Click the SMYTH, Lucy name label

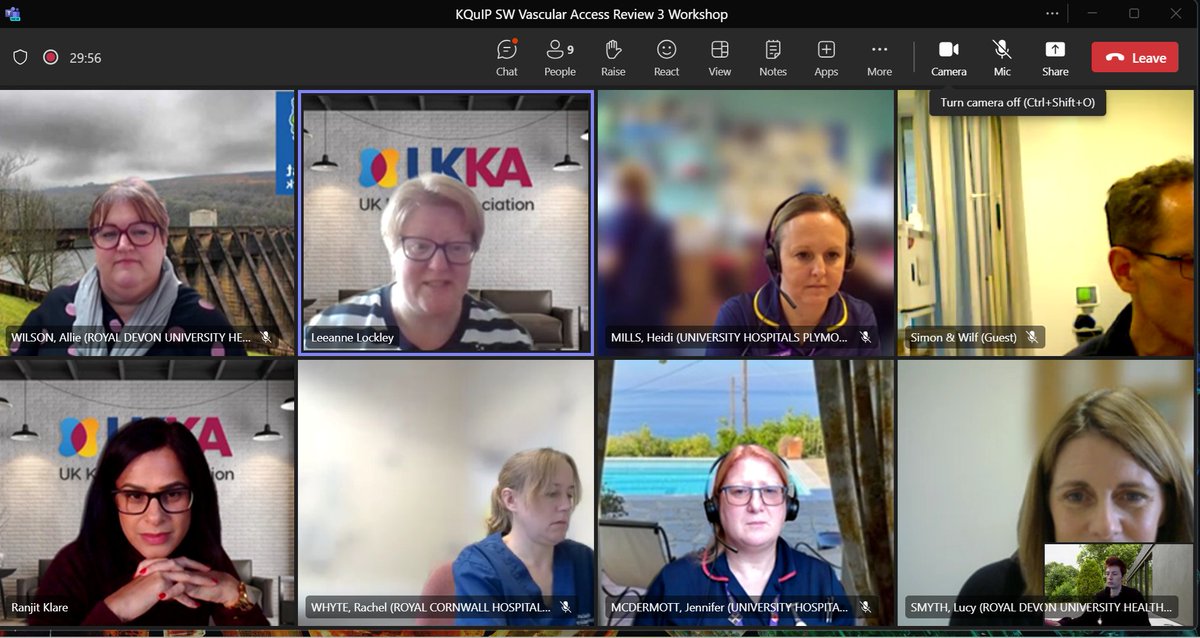[1041, 607]
